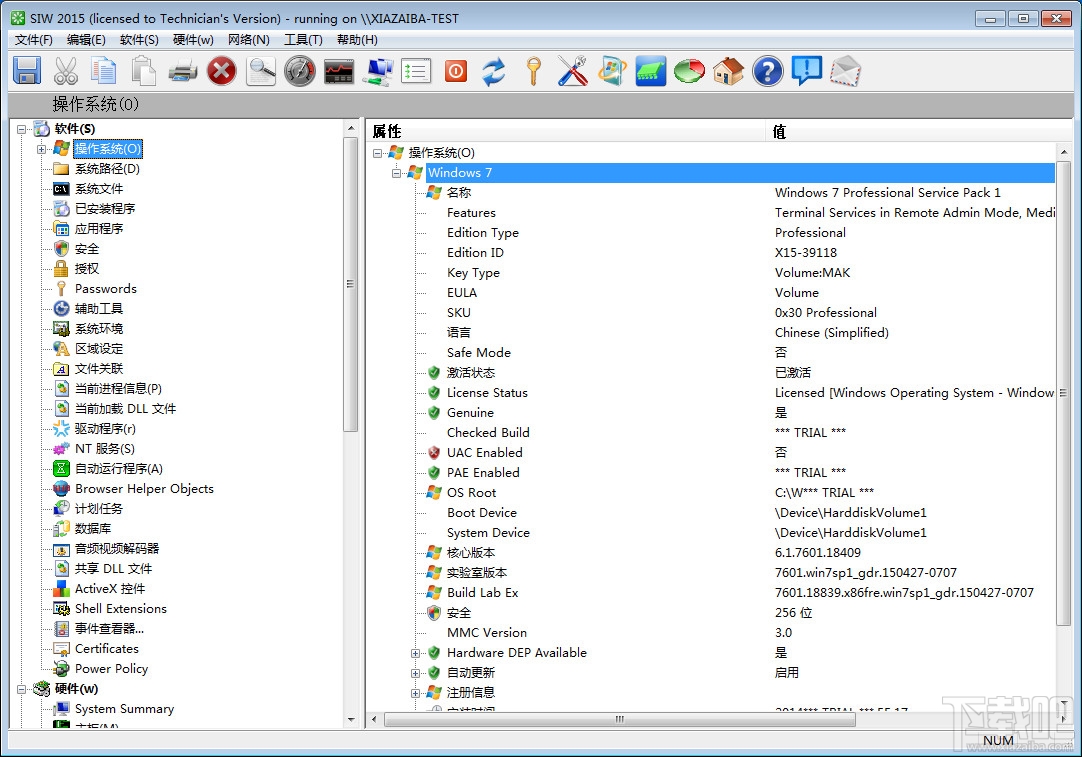Click the properties panel horizontal scrollbar thumb
Screen dimensions: 1082x757
pos(620,720)
